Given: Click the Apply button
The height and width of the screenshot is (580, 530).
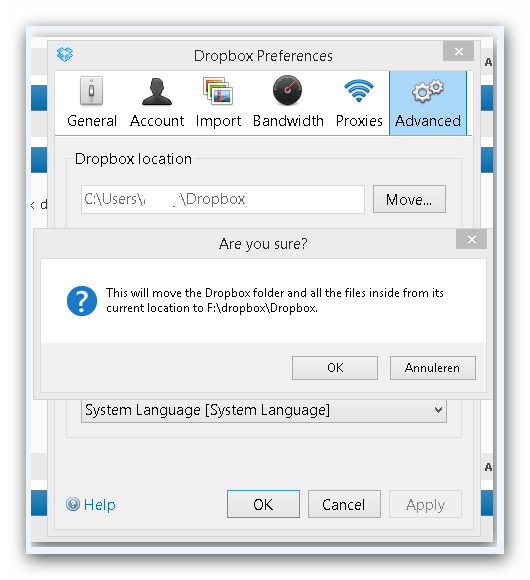Looking at the screenshot, I should pyautogui.click(x=425, y=504).
